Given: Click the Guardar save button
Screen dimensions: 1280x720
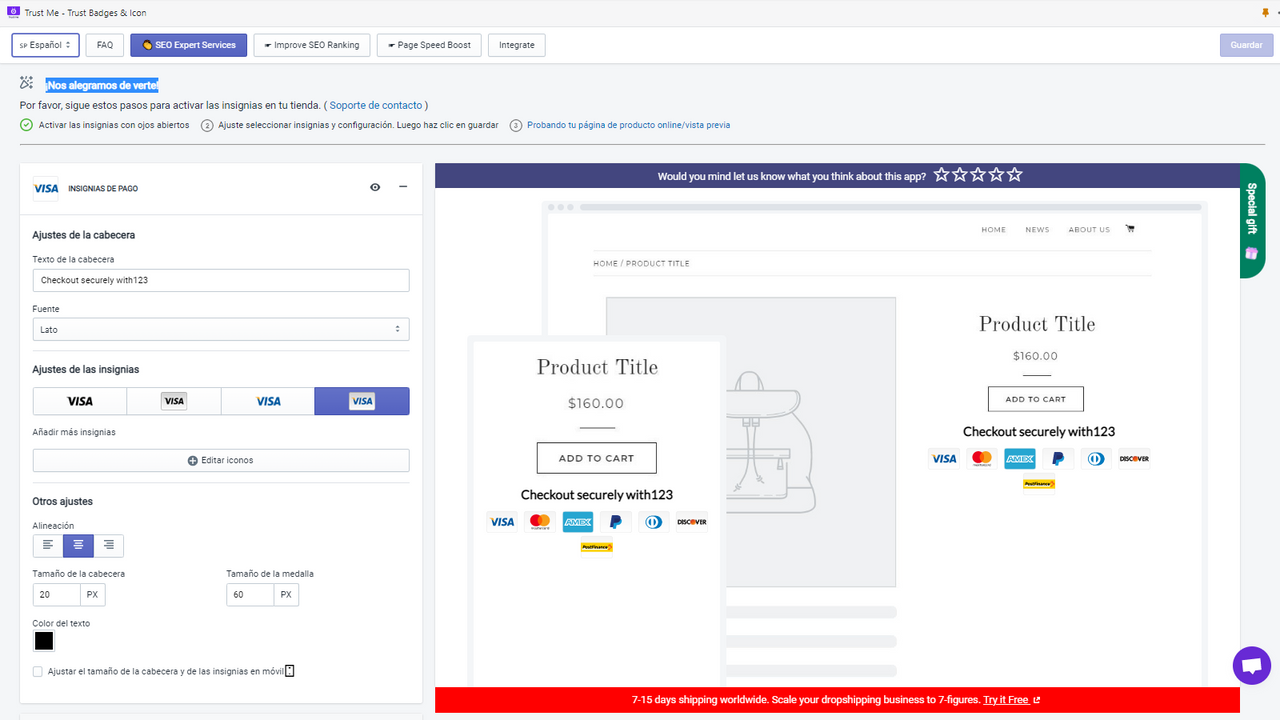Looking at the screenshot, I should (1246, 45).
